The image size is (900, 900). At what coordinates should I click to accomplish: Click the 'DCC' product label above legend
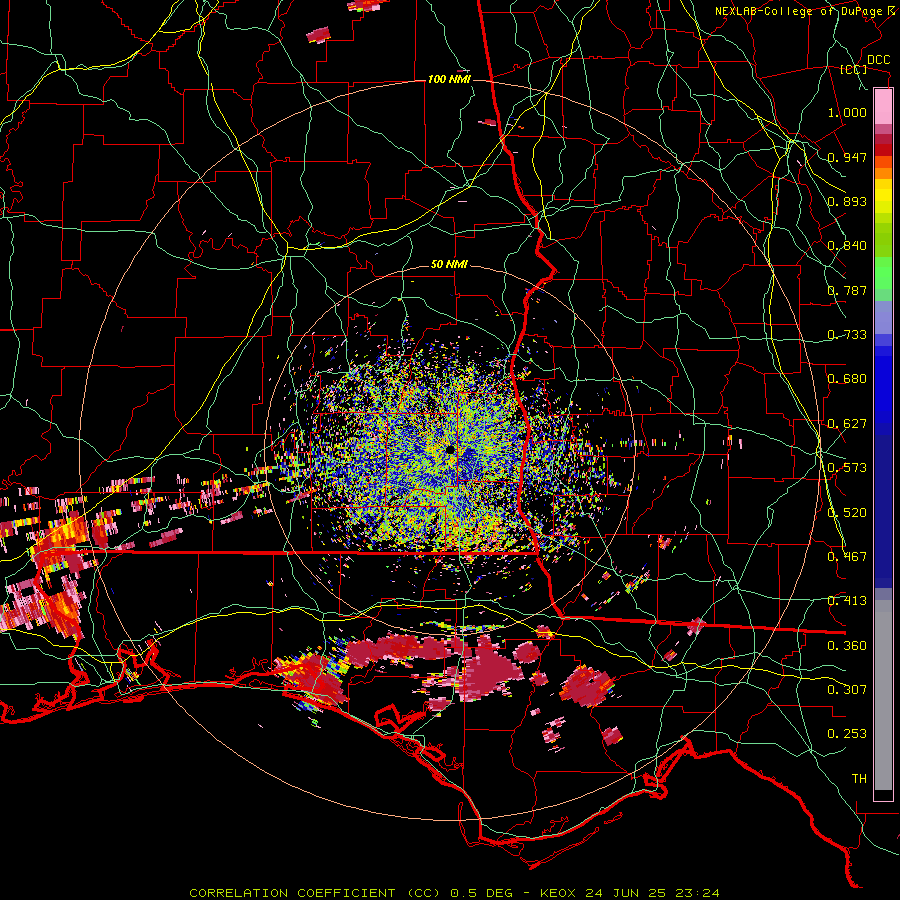click(x=878, y=60)
